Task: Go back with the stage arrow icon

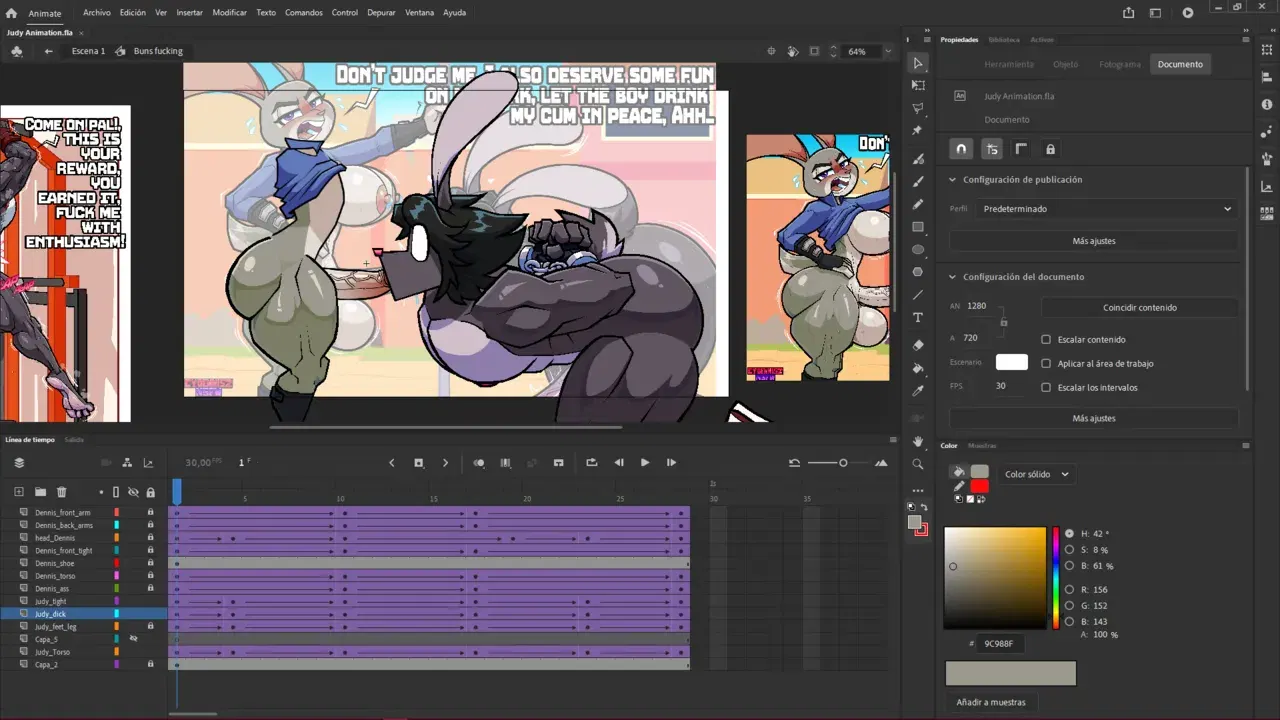Action: pyautogui.click(x=48, y=51)
